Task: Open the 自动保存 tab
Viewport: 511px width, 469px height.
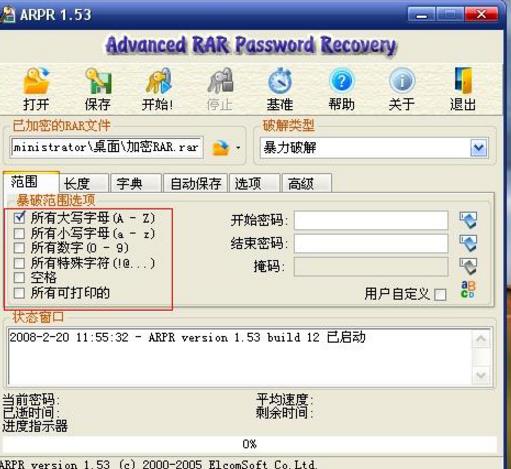Action: point(195,183)
